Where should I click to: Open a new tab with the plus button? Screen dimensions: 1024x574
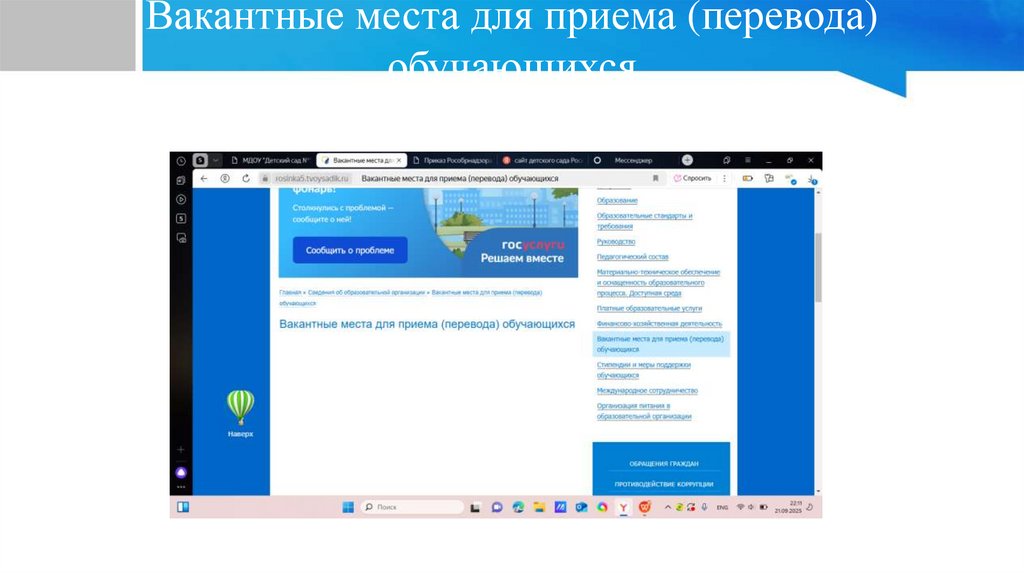[x=687, y=160]
